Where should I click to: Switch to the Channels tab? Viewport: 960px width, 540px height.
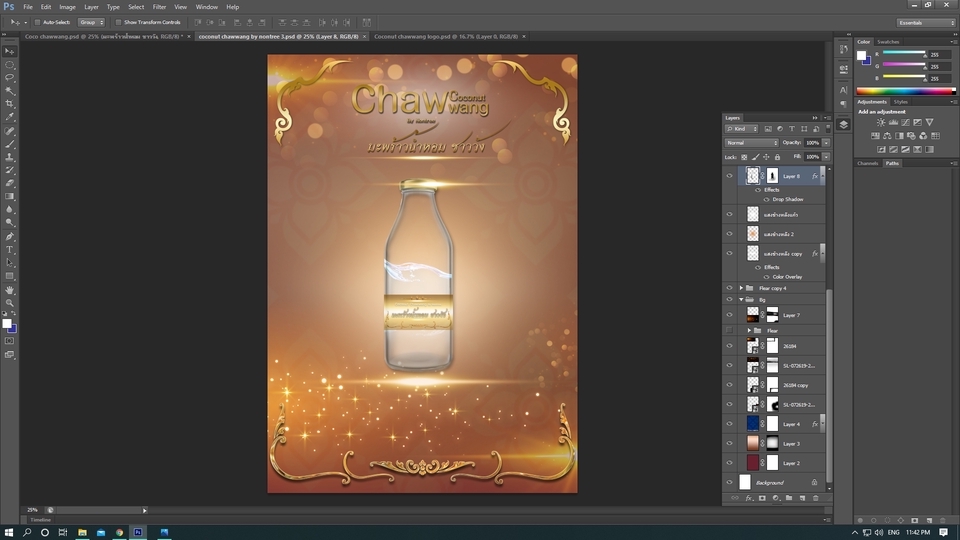(868, 163)
